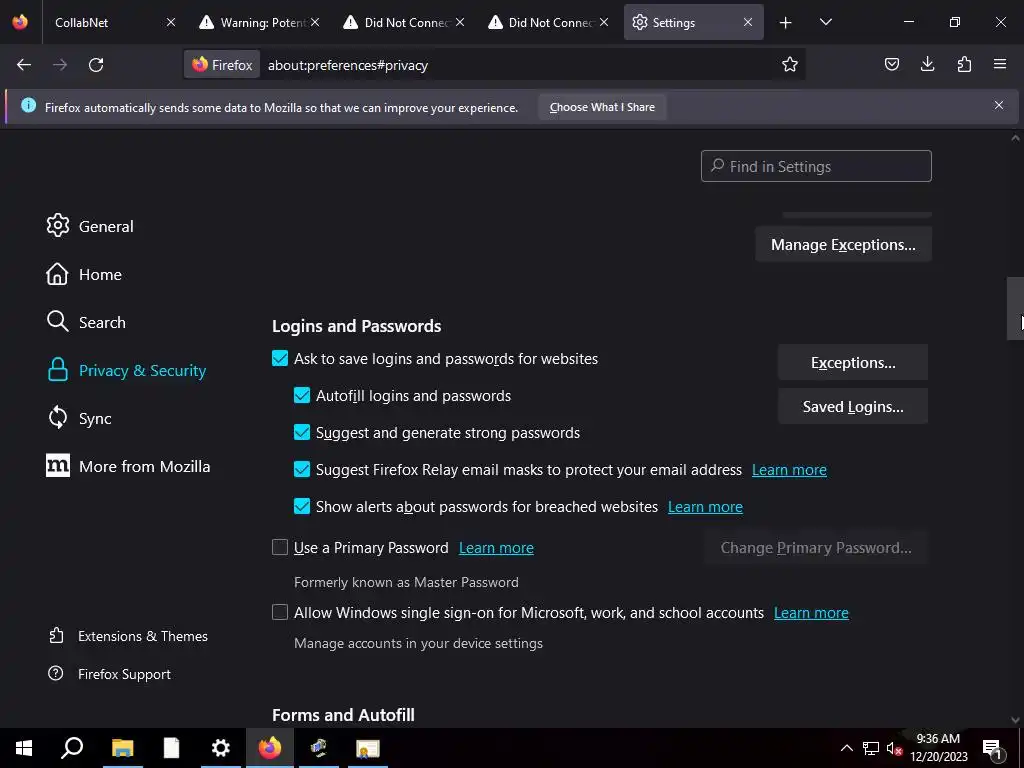The height and width of the screenshot is (768, 1024).
Task: Reload the current page
Action: tap(96, 65)
